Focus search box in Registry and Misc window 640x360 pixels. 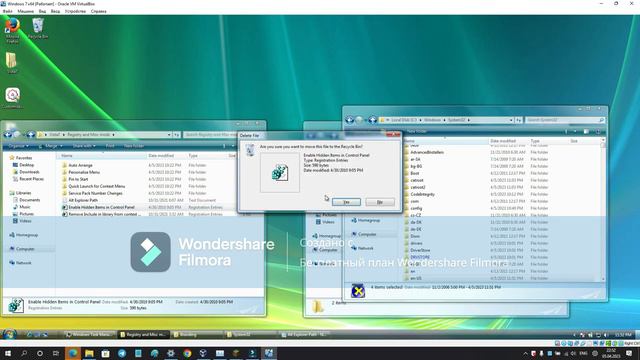[x=210, y=134]
